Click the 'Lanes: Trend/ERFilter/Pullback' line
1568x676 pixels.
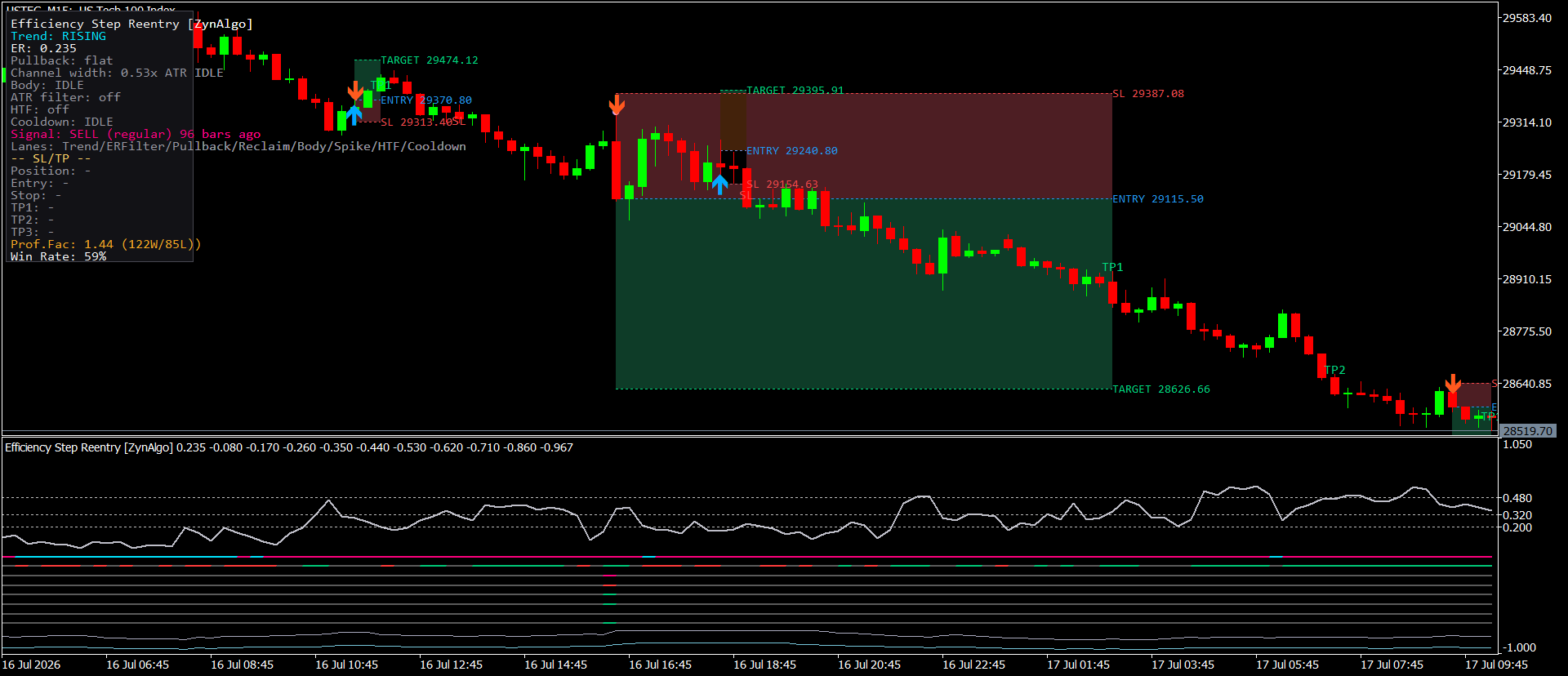click(238, 147)
